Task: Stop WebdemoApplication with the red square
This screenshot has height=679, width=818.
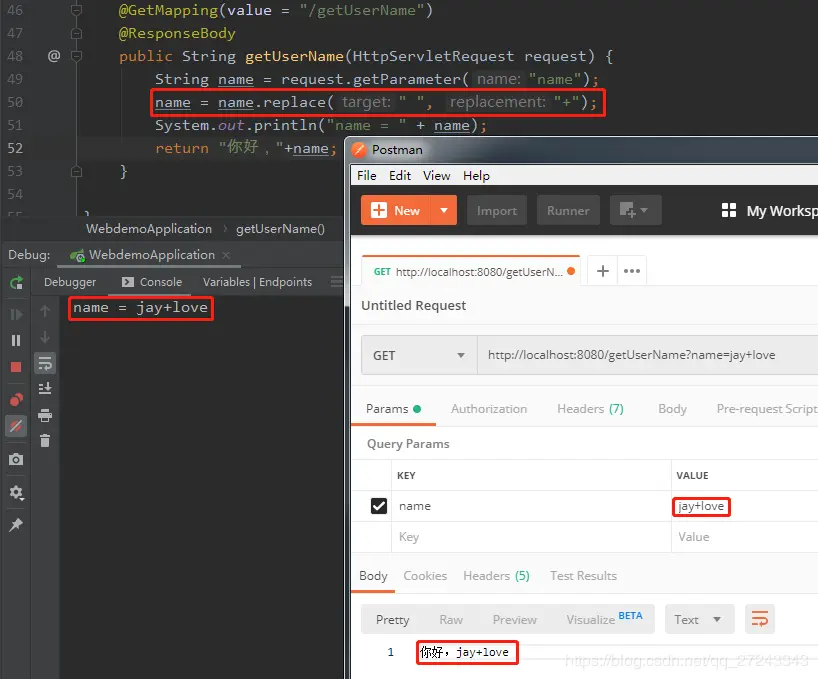Action: point(16,367)
